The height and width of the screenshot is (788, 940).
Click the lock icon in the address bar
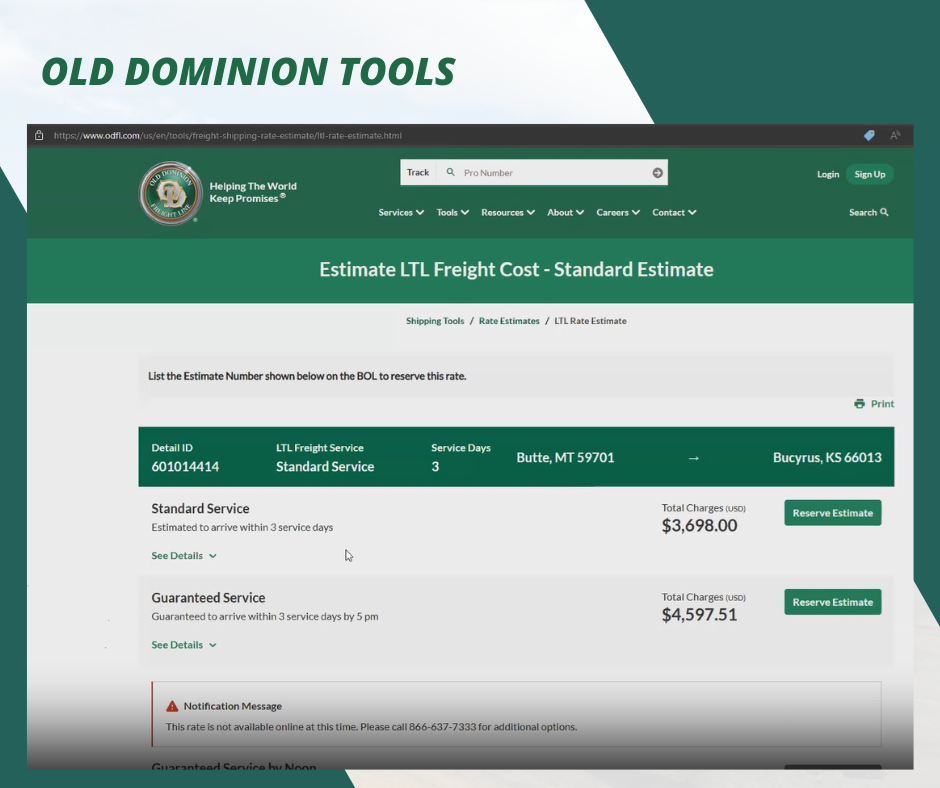[39, 136]
